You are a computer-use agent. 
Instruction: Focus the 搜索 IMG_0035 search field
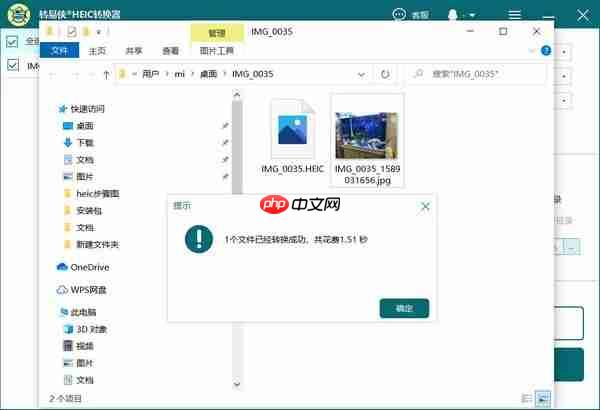tap(477, 74)
